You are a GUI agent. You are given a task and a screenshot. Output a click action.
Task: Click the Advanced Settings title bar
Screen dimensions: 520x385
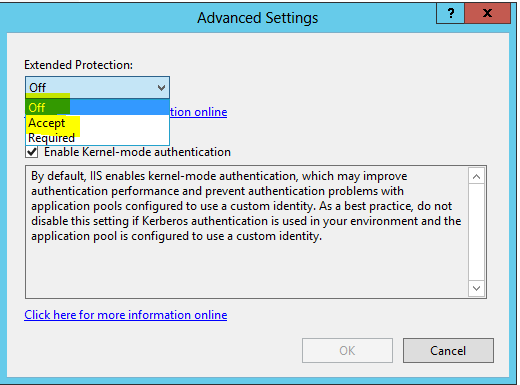(257, 18)
